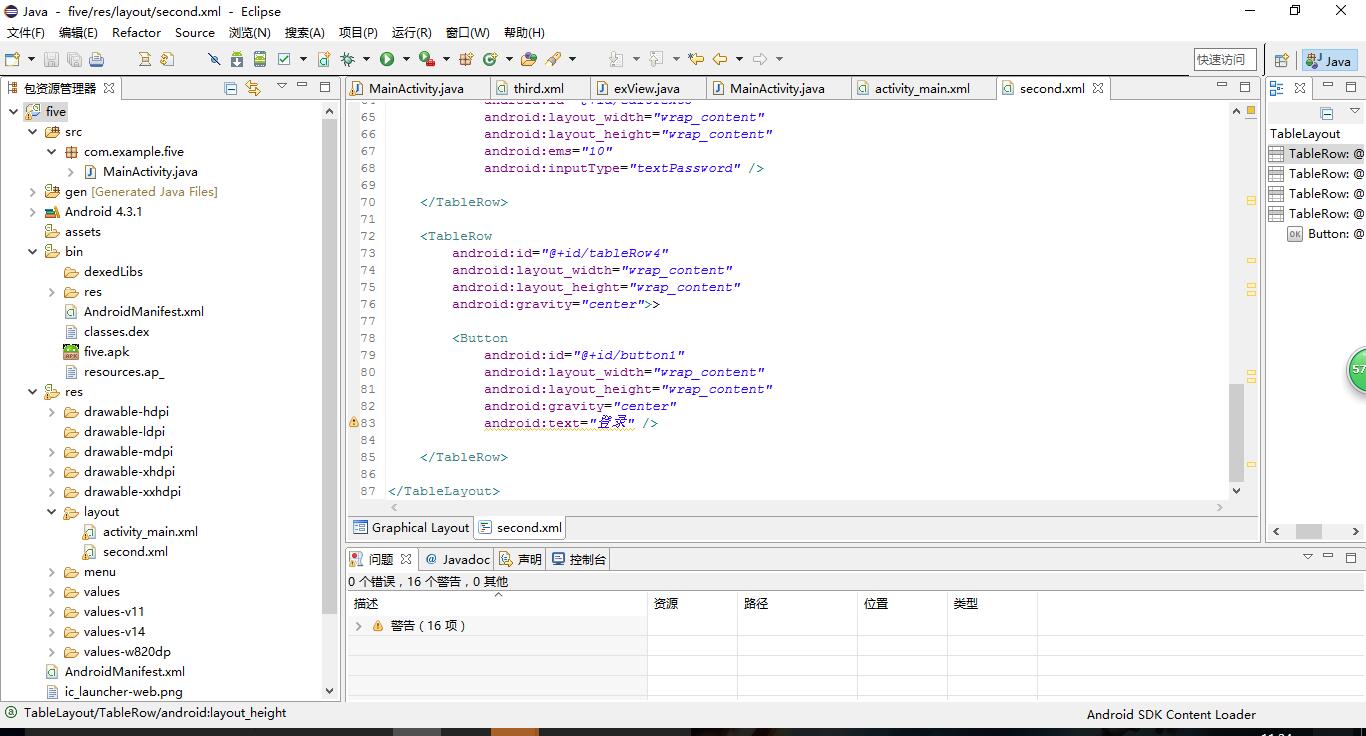Expand Android 4.3.1 library node
This screenshot has height=736, width=1366.
coord(32,211)
